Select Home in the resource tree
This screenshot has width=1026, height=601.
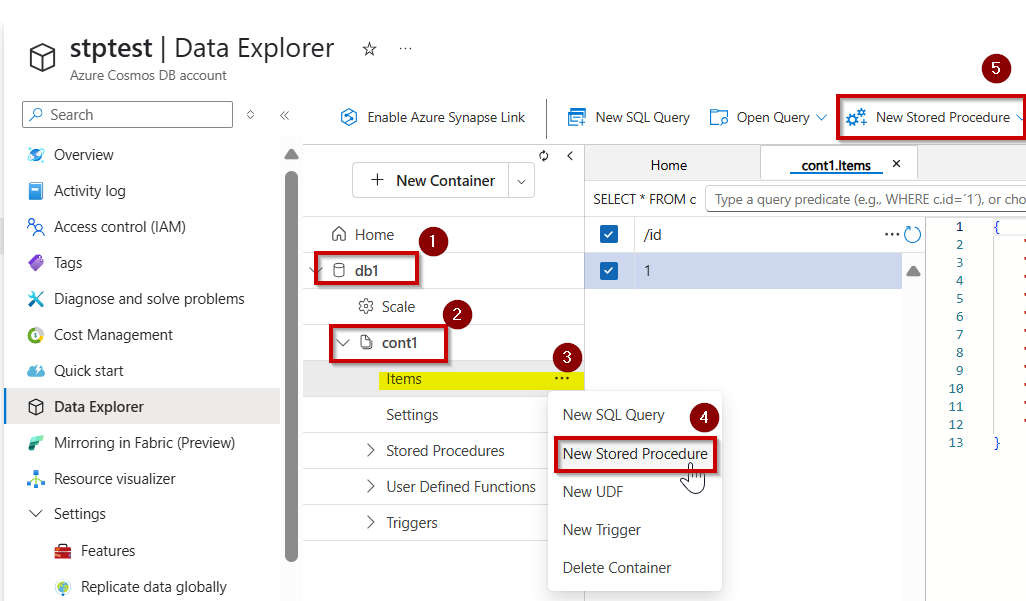tap(374, 234)
